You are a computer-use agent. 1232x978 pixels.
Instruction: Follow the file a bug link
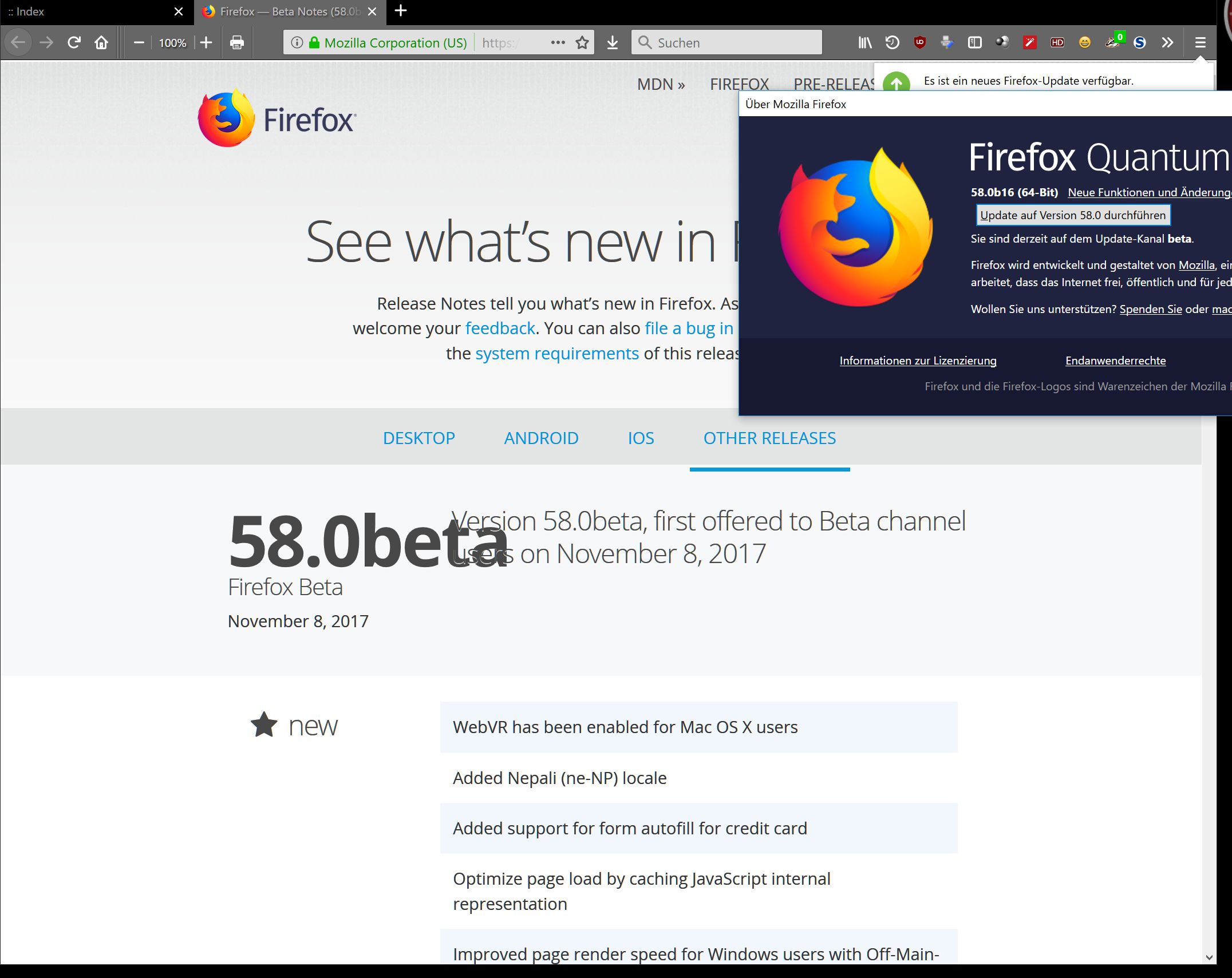(689, 328)
